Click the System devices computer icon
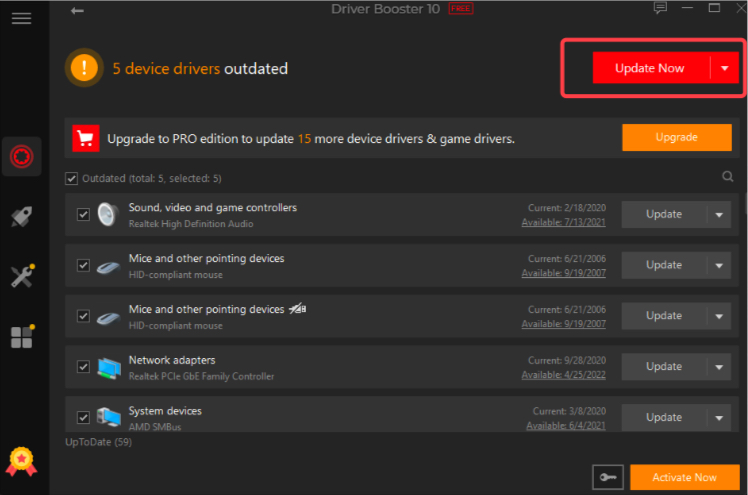Viewport: 748px width, 495px height. click(109, 417)
